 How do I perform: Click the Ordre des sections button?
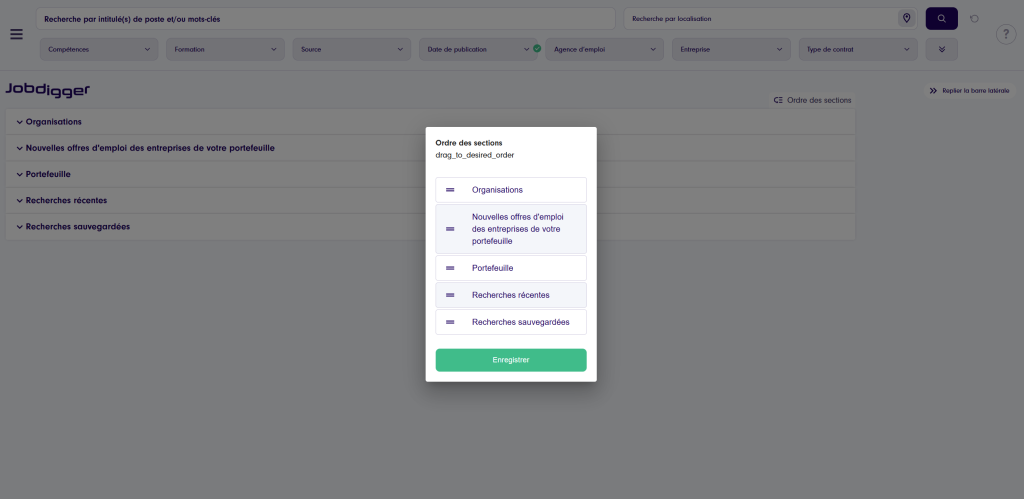[x=811, y=100]
